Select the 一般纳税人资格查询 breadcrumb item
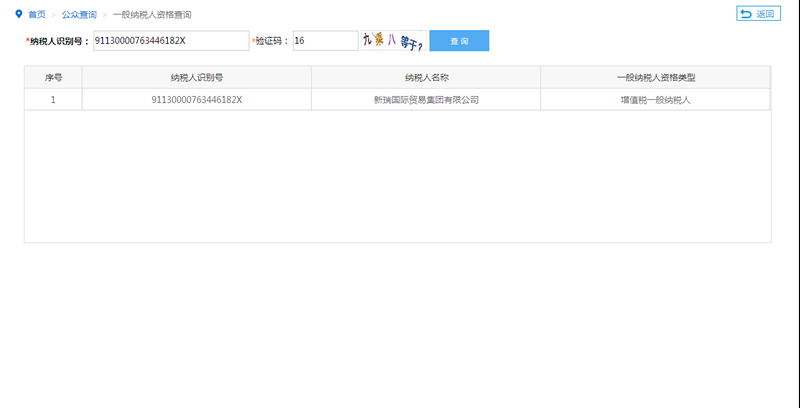This screenshot has width=800, height=408. click(152, 15)
